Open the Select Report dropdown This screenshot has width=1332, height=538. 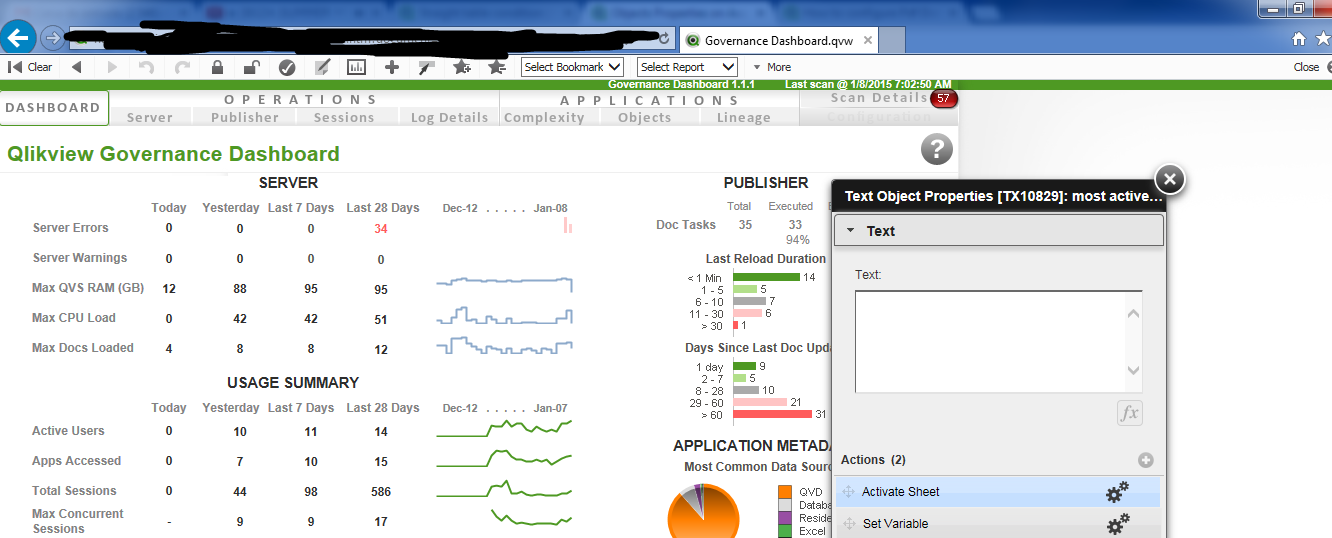point(687,67)
